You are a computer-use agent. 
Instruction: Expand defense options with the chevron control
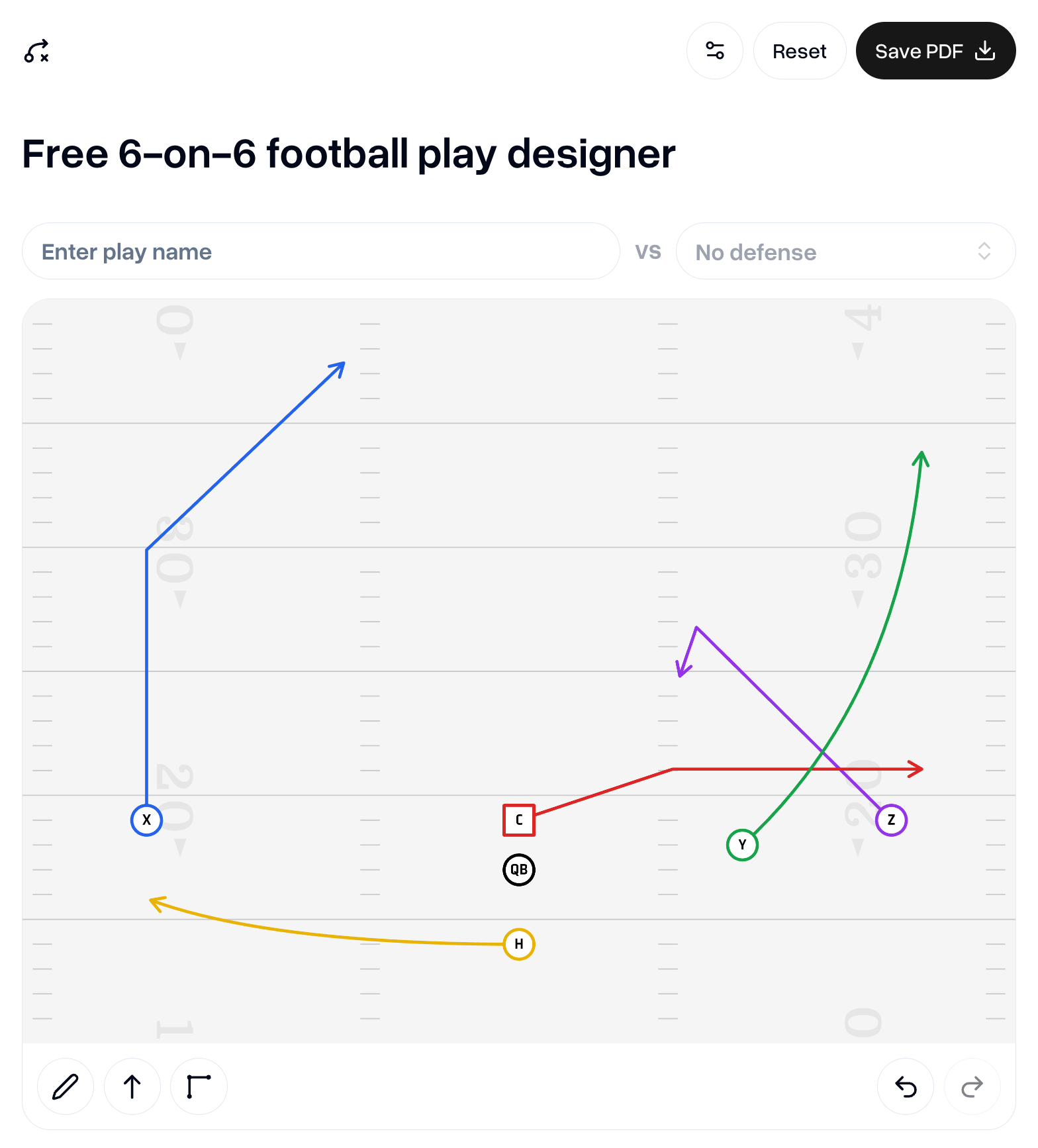(x=984, y=252)
